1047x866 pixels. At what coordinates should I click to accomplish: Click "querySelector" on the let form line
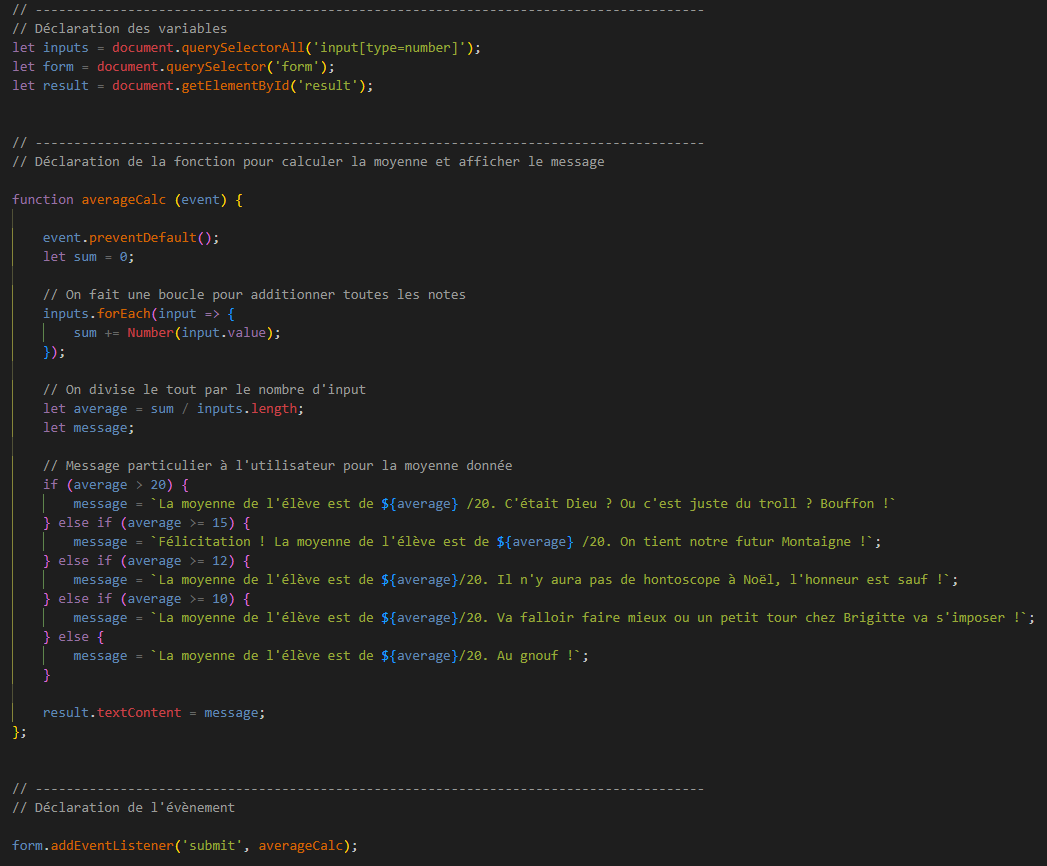pos(216,67)
